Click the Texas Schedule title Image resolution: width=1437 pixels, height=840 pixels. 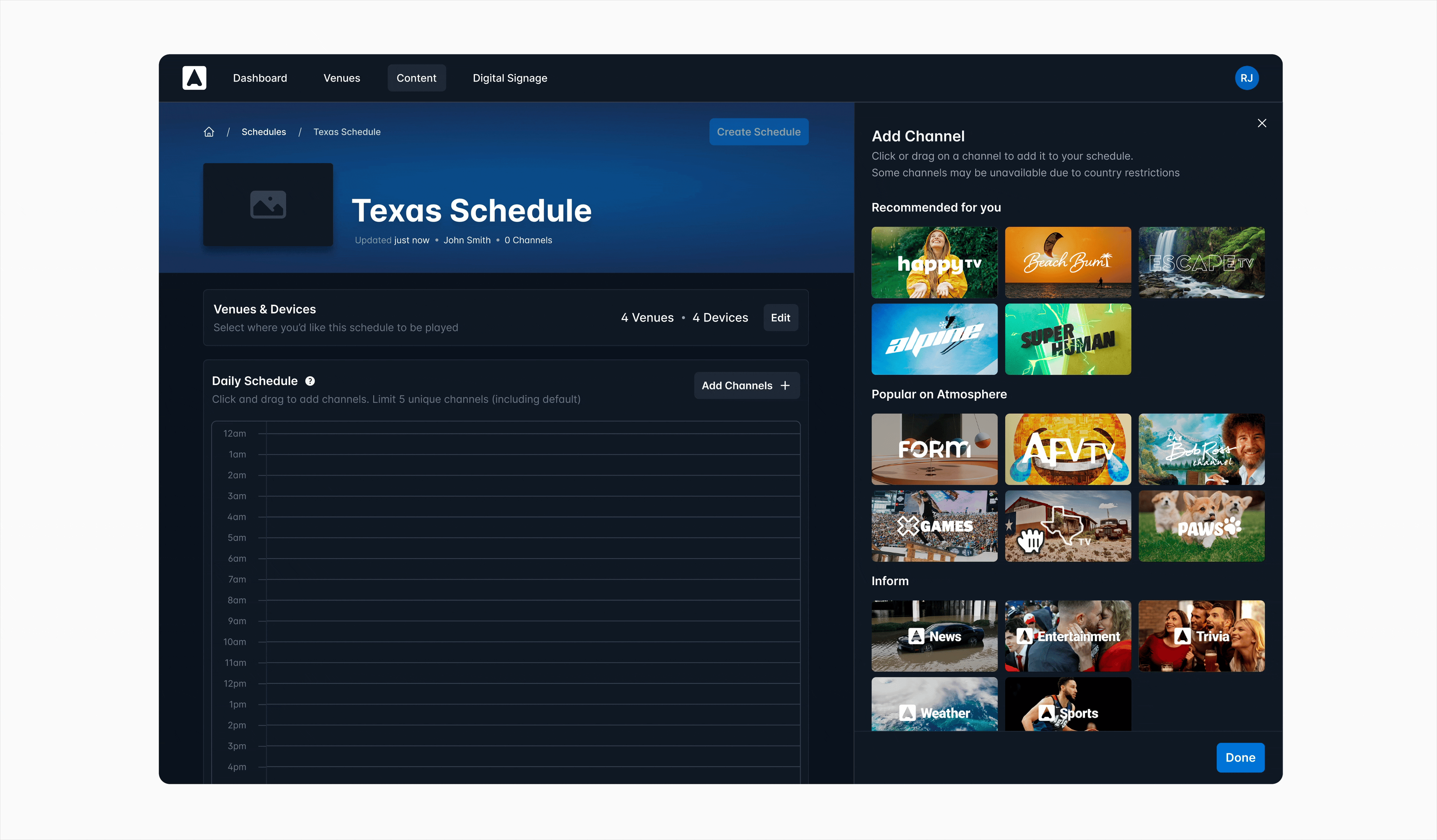click(x=472, y=211)
